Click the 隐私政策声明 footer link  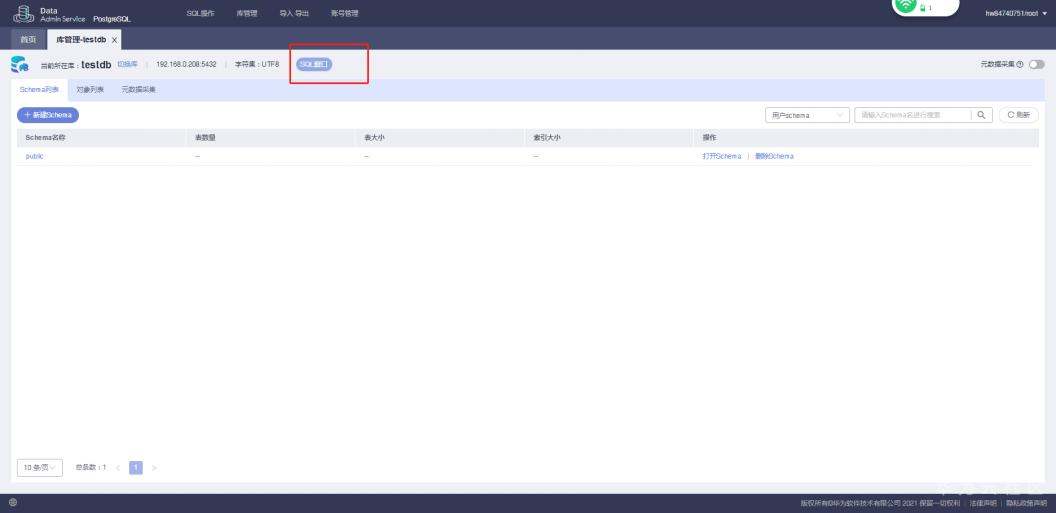pos(1026,503)
